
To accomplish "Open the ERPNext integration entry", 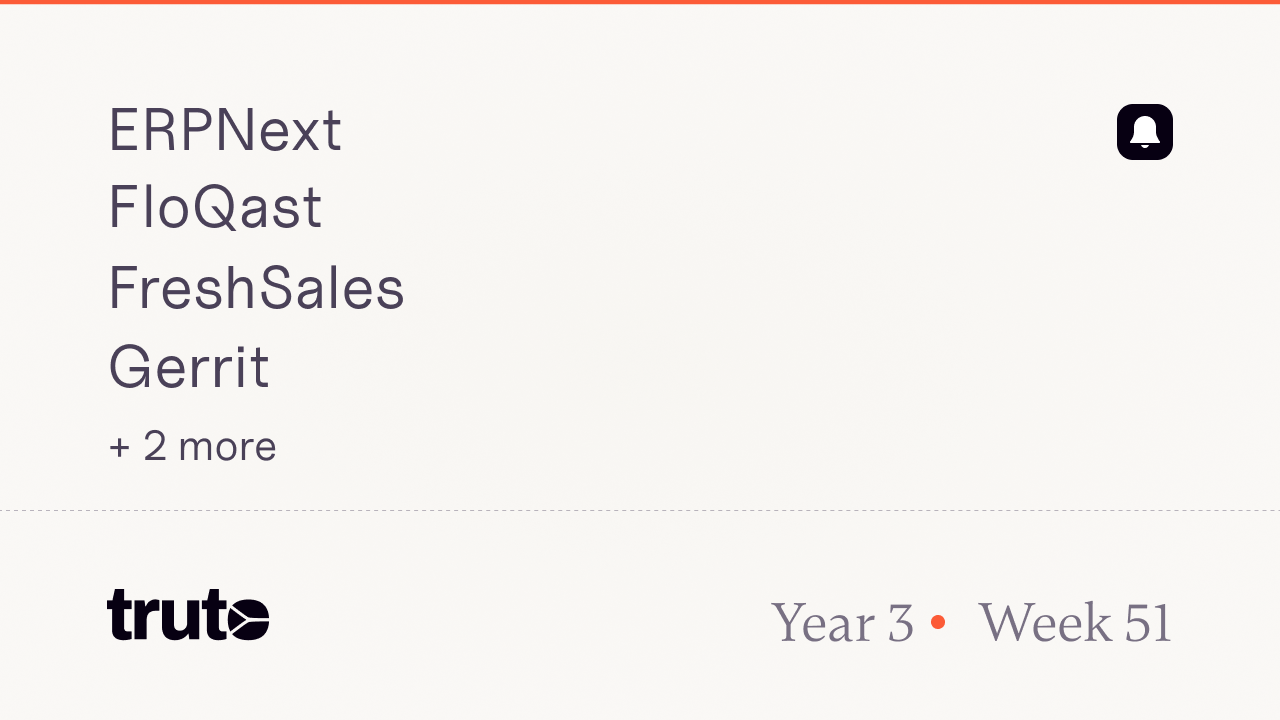I will (225, 131).
